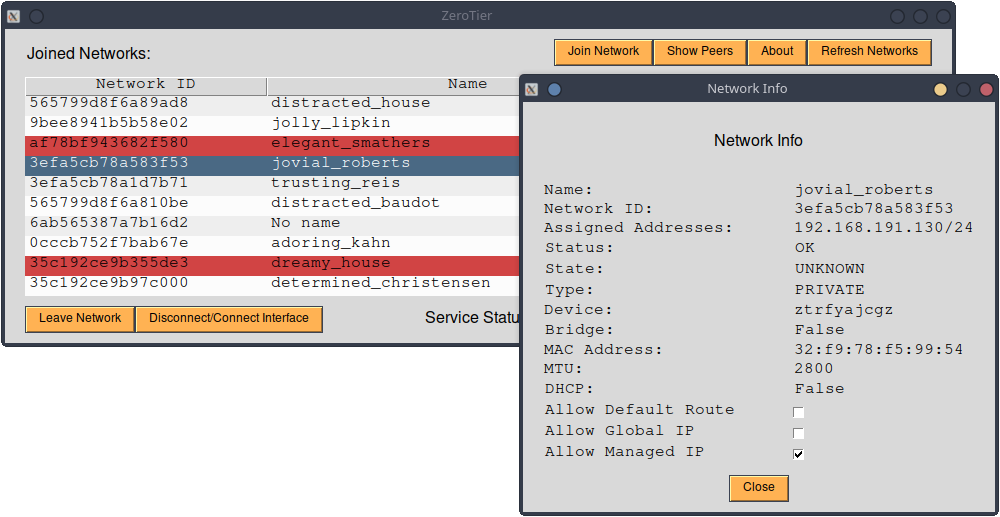The height and width of the screenshot is (517, 1000).
Task: Click network ID 35c192ce9b97c000
Action: [109, 283]
